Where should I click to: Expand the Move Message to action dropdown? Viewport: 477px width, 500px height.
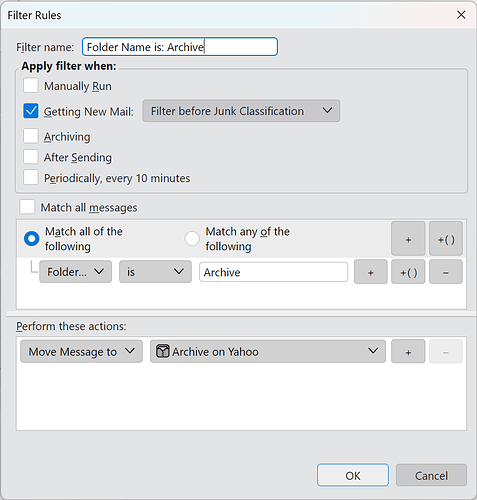[x=81, y=351]
